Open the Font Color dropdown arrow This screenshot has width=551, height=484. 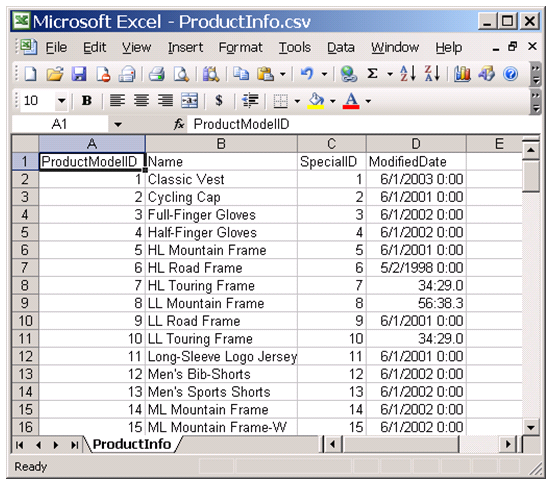click(368, 101)
